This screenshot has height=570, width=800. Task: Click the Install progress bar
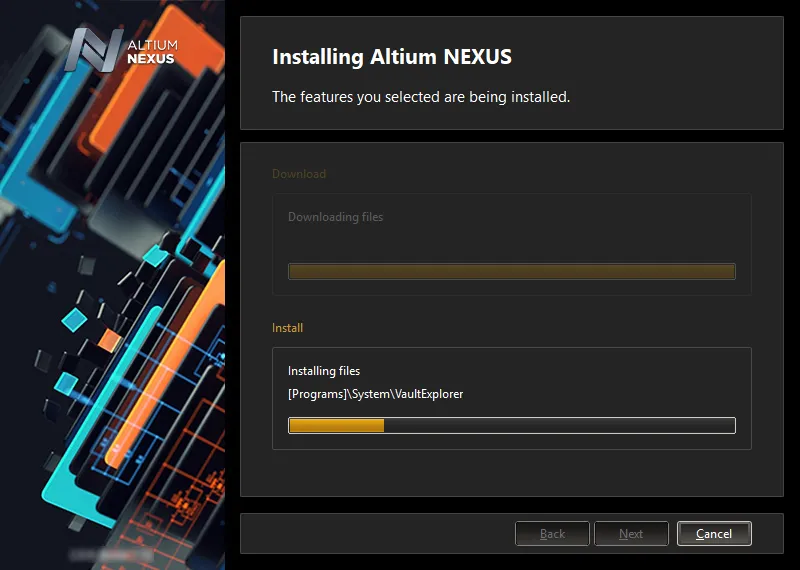pyautogui.click(x=512, y=425)
